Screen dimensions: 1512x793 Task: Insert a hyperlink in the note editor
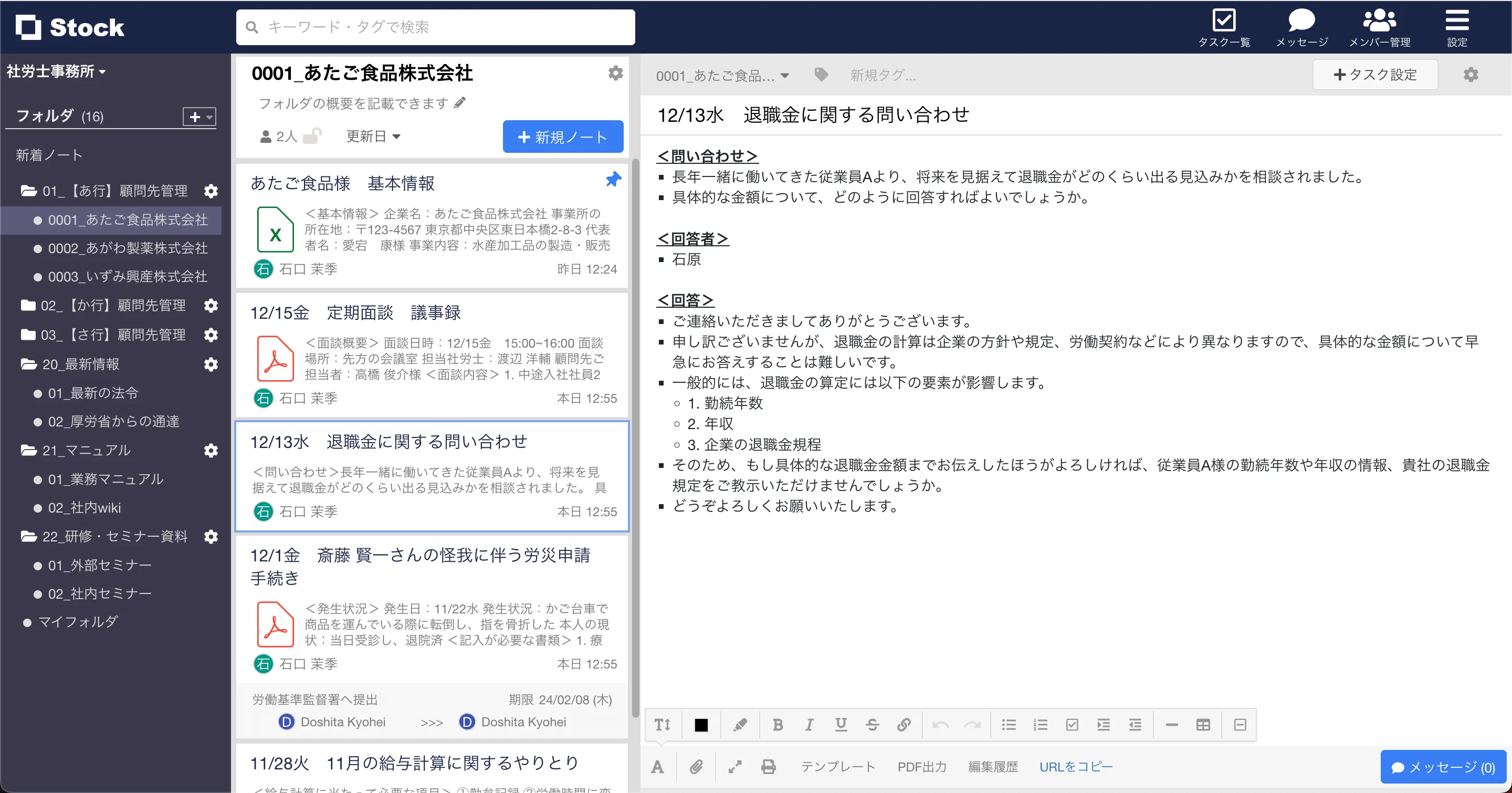click(904, 724)
